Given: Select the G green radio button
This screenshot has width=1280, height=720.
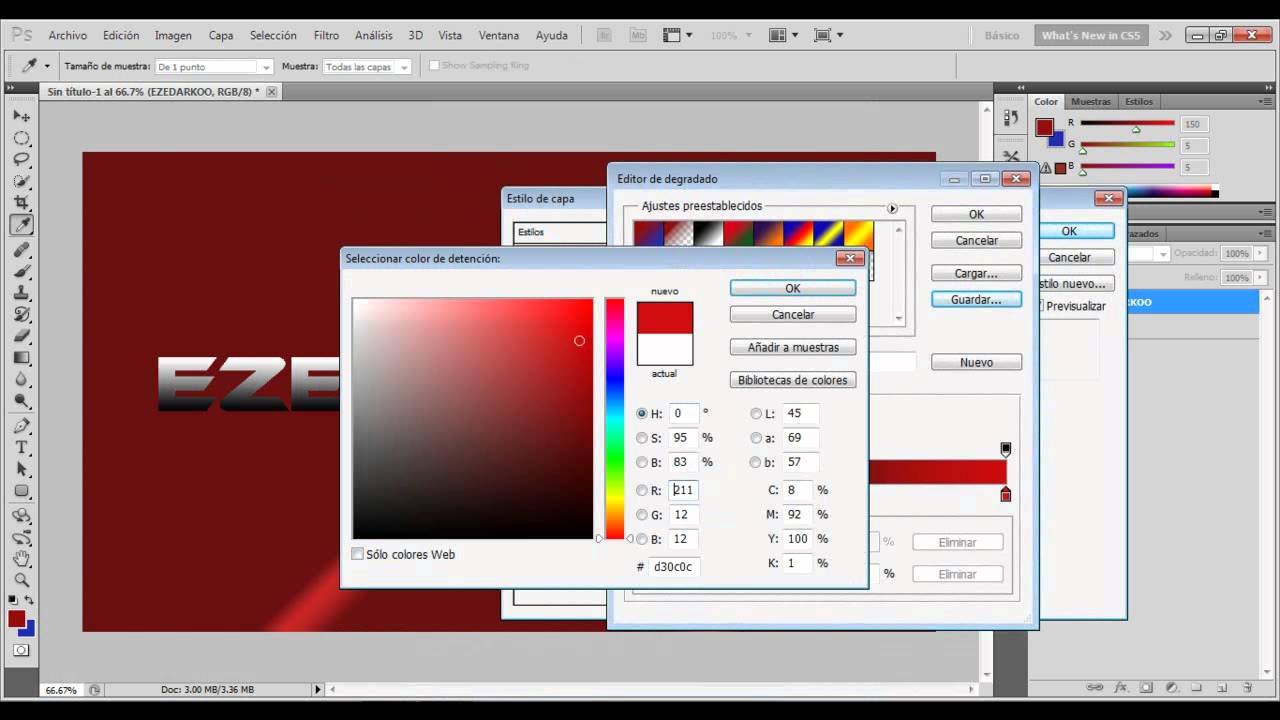Looking at the screenshot, I should point(642,514).
